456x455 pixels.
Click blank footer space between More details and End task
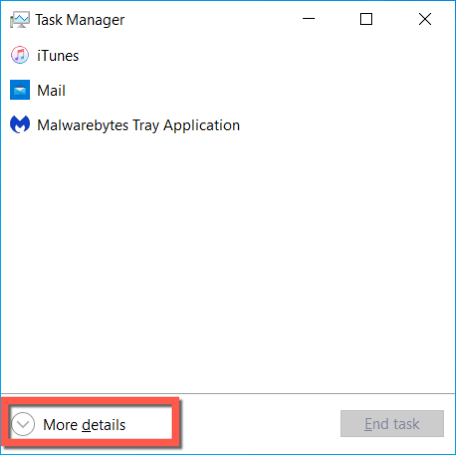260,424
